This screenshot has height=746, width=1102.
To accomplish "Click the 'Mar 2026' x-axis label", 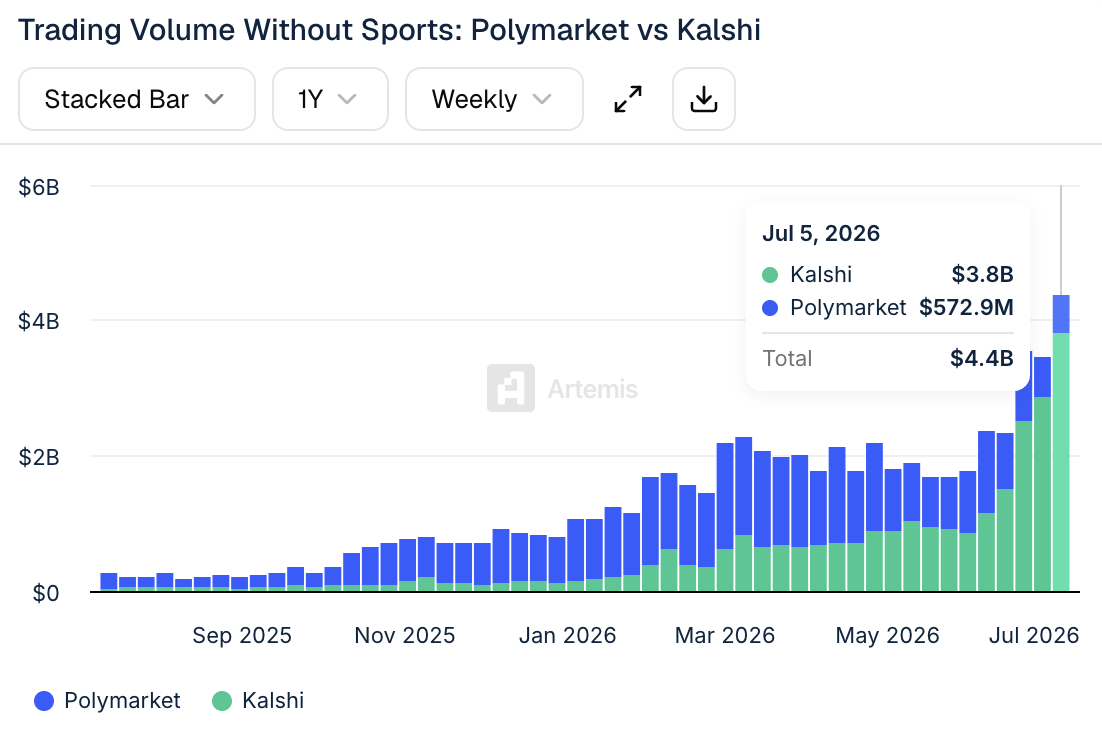I will (725, 636).
